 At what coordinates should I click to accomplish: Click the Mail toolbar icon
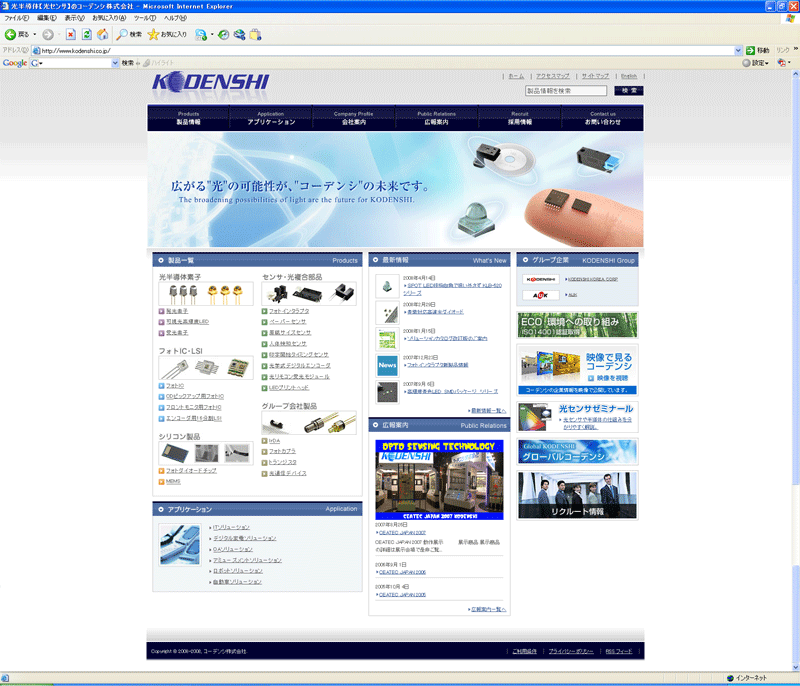239,34
